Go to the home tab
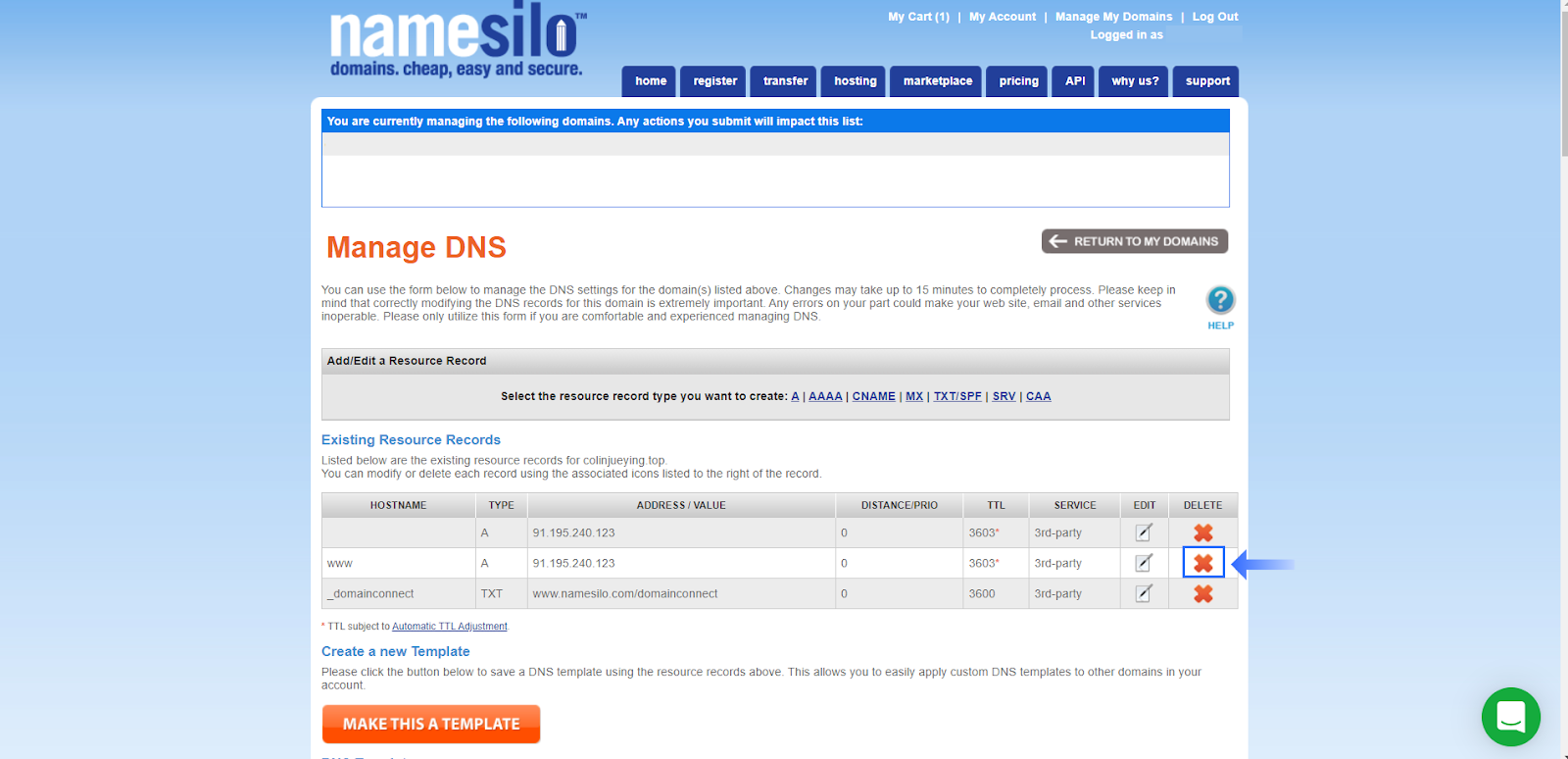This screenshot has height=759, width=1568. point(651,81)
